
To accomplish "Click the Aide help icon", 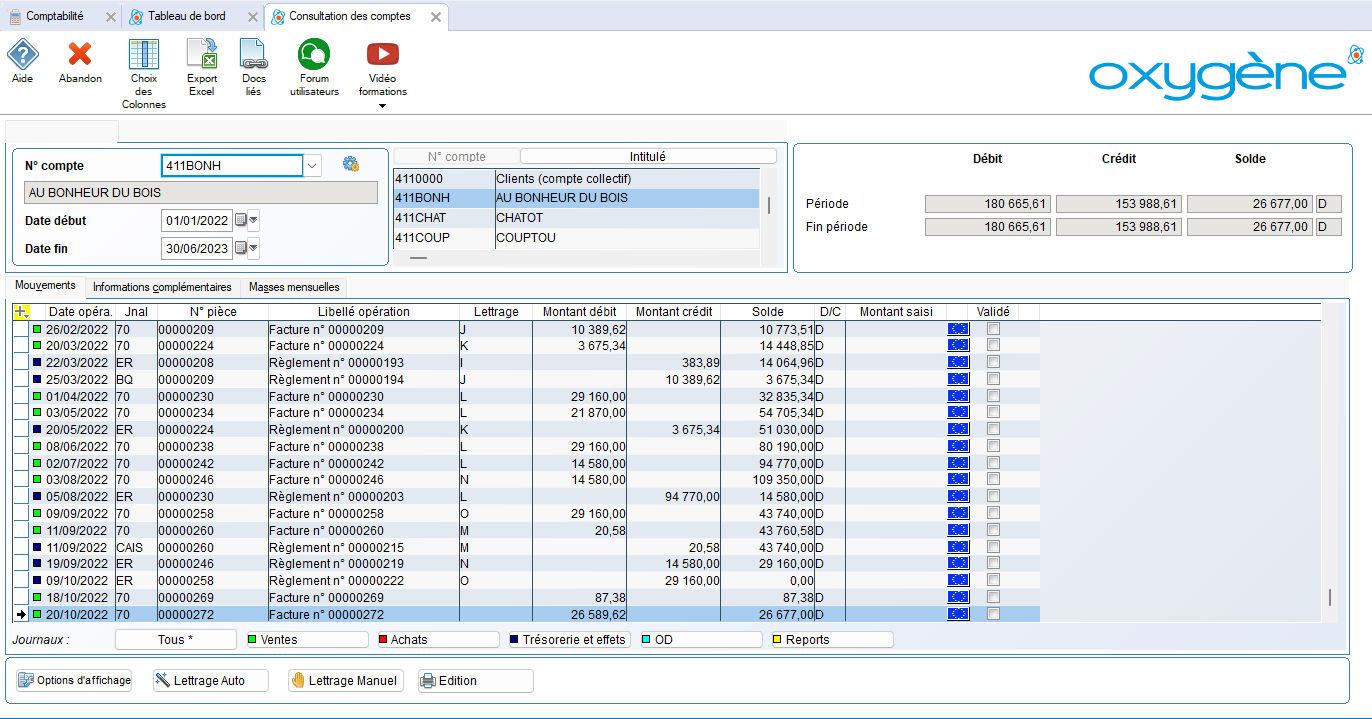I will 22,55.
